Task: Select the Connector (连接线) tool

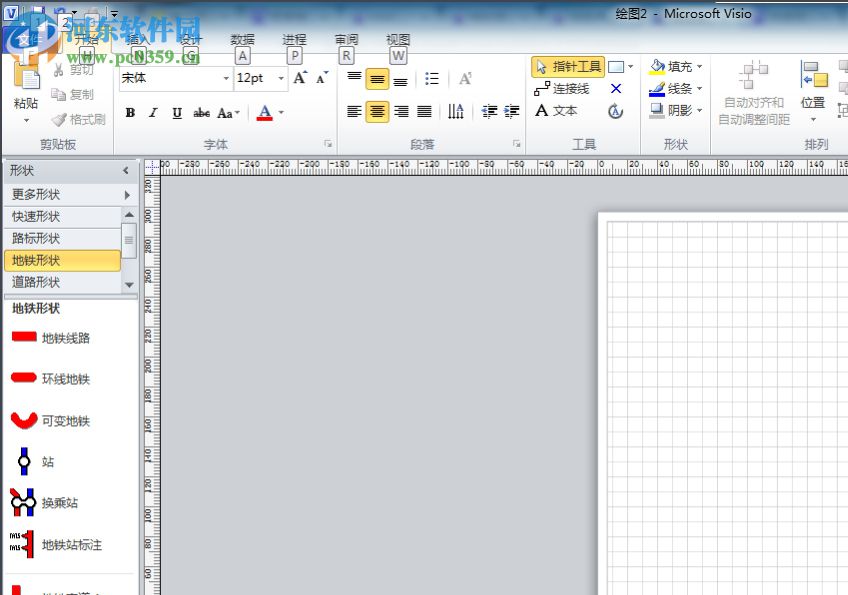Action: tap(561, 89)
